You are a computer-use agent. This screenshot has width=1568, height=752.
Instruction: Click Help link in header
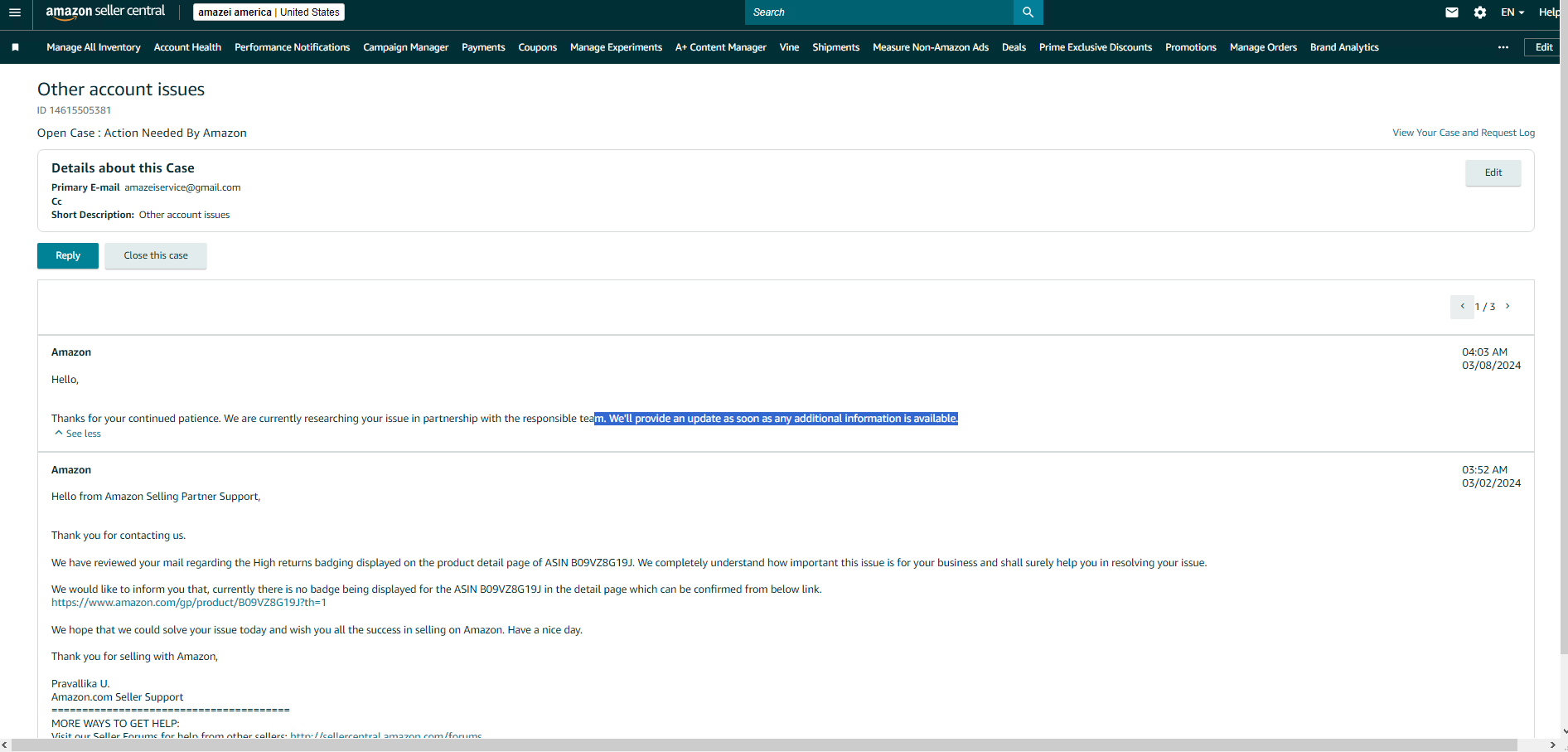click(x=1549, y=12)
